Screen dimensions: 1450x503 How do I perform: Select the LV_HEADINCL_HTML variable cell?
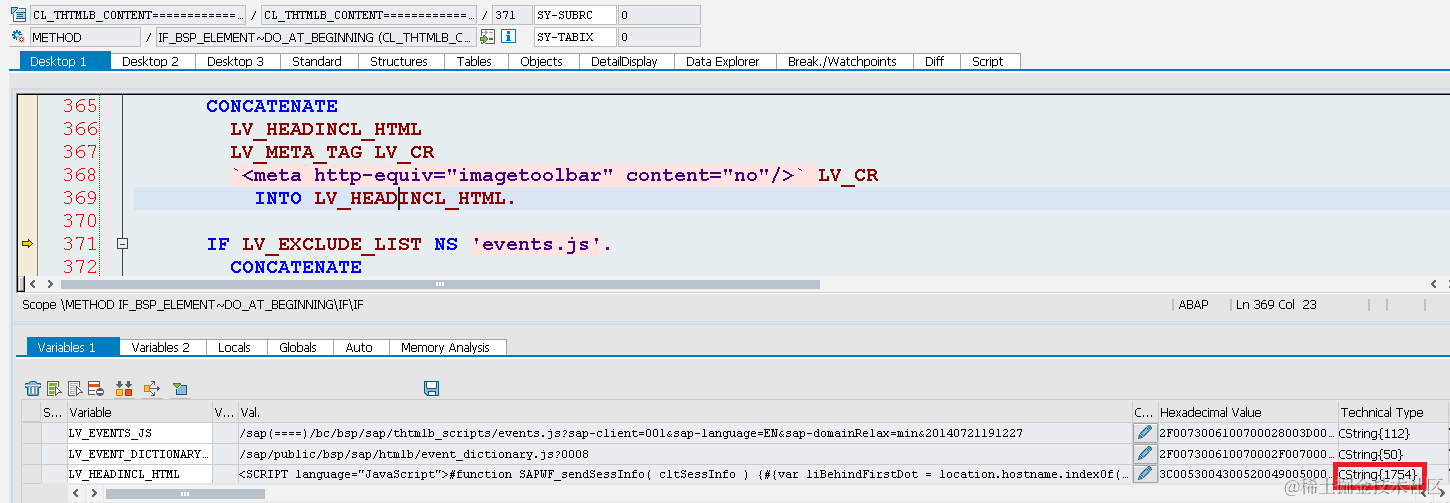coord(139,473)
